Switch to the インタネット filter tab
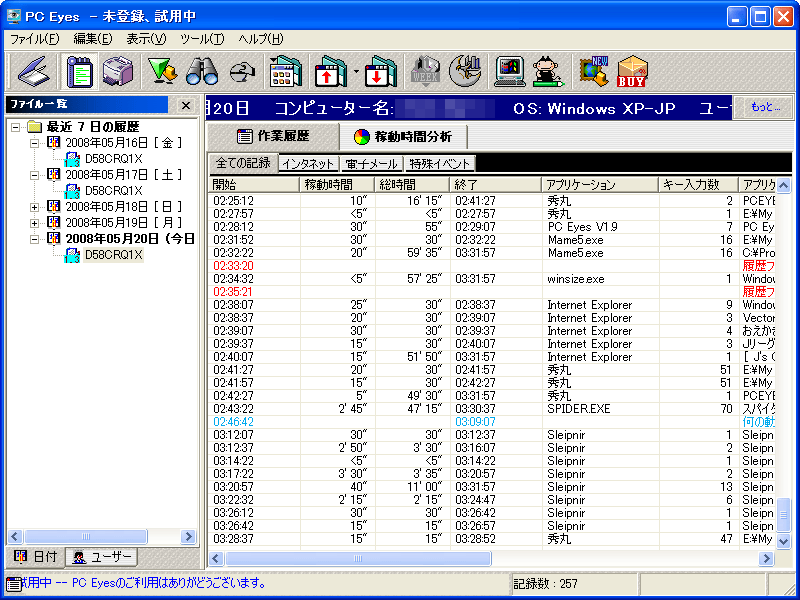This screenshot has height=600, width=800. click(309, 164)
